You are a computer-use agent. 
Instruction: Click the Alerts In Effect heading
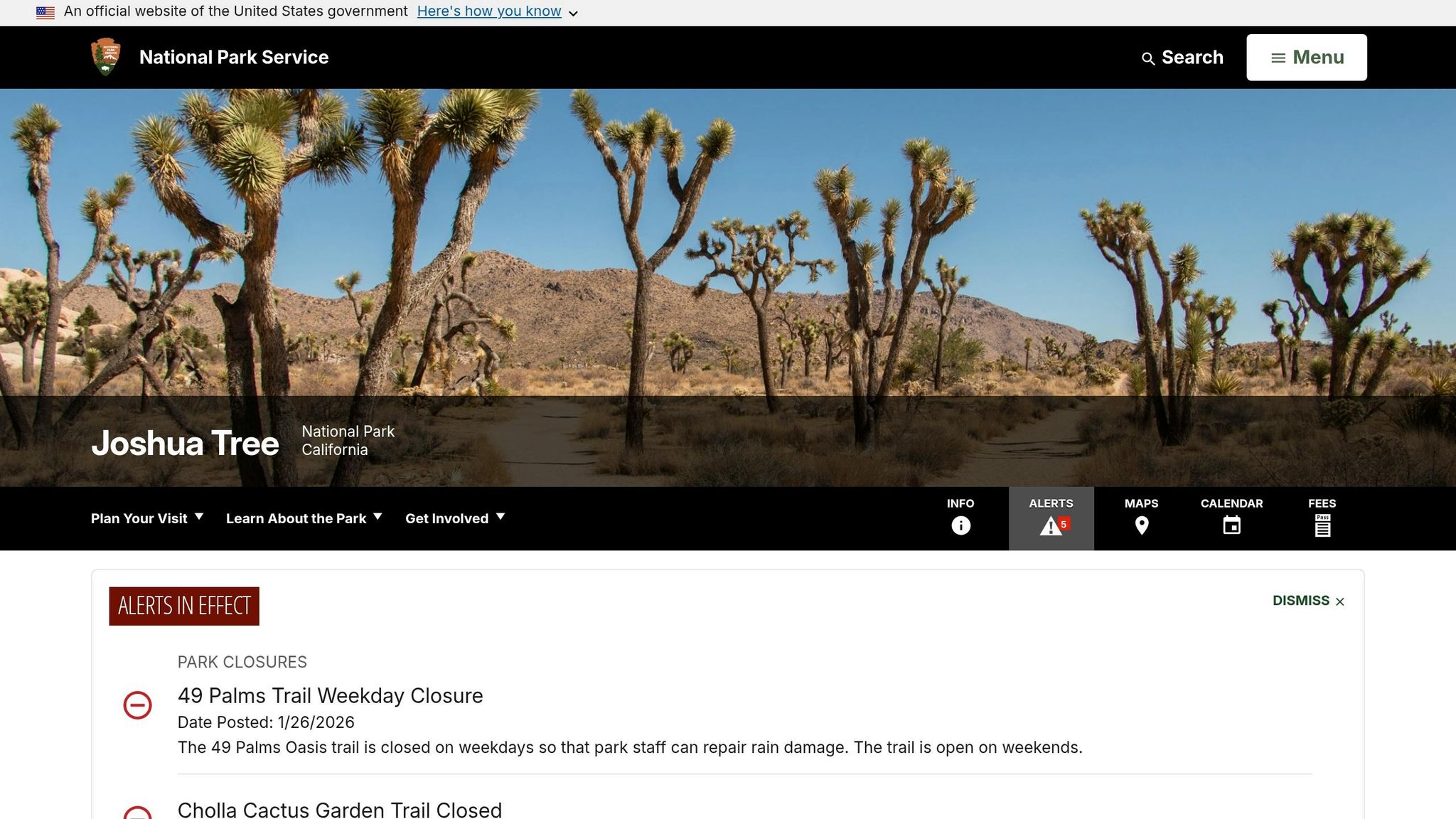pos(184,606)
